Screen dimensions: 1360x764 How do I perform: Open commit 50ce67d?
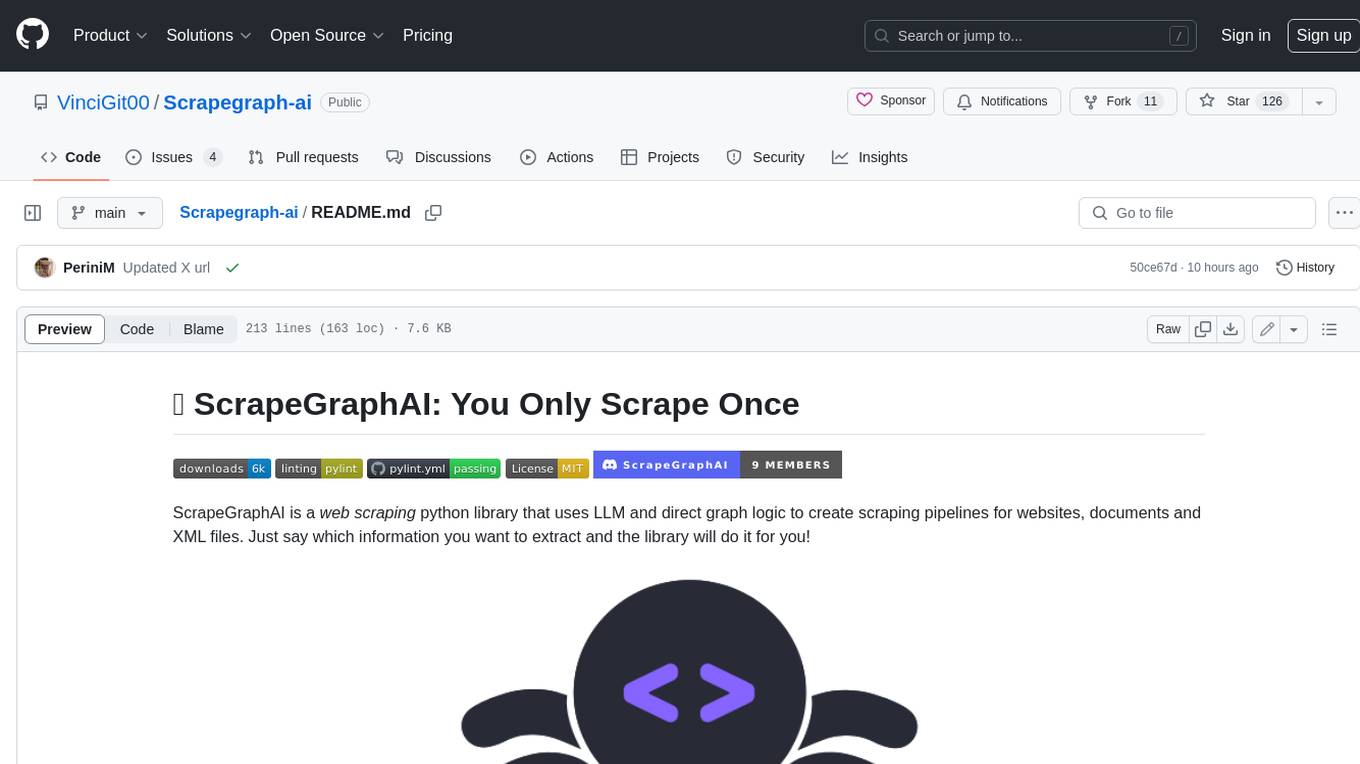[1153, 267]
